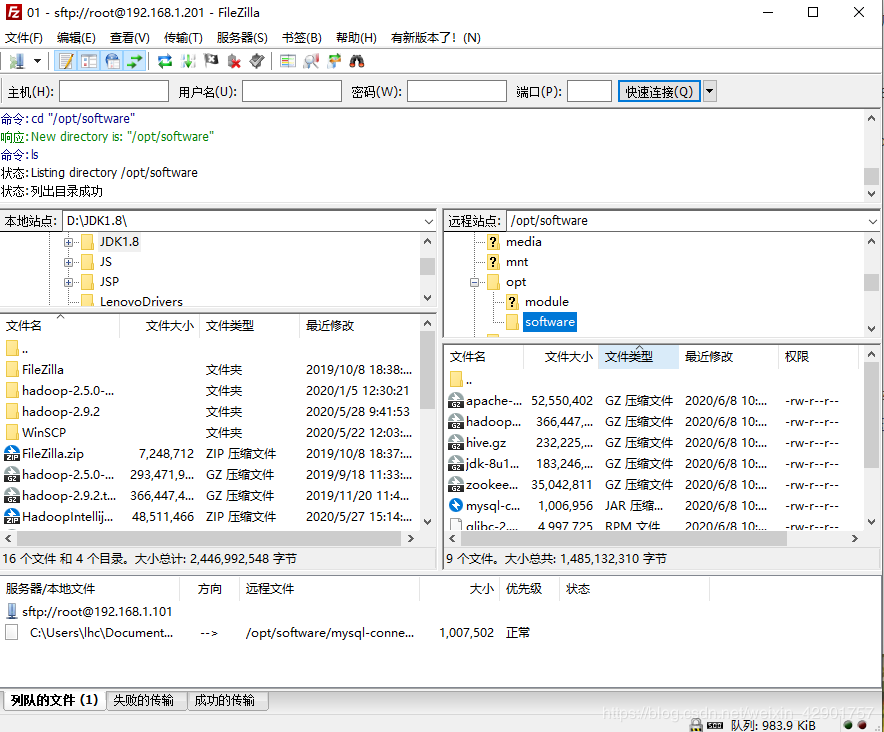This screenshot has width=884, height=732.
Task: Sort local files by 文件名 column
Action: click(x=60, y=326)
